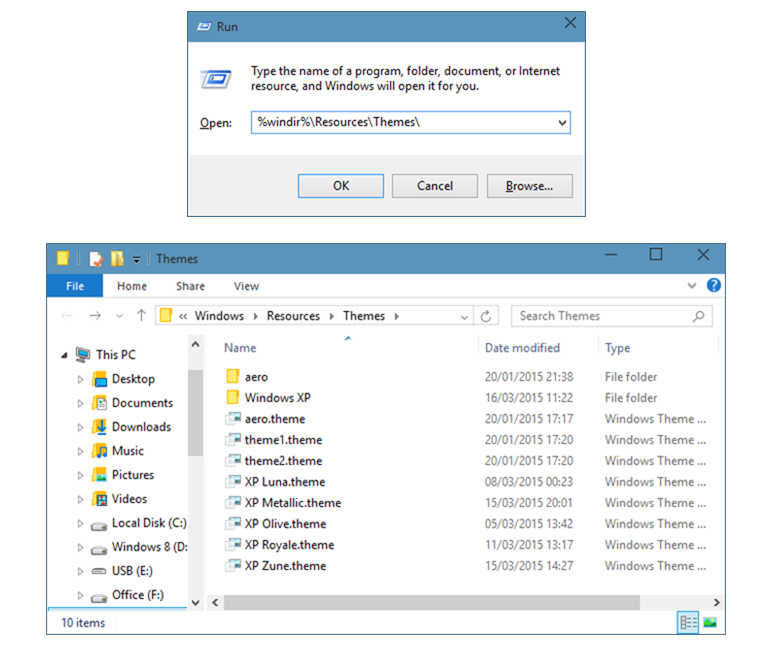Viewport: 779px width, 651px height.
Task: Switch to Details view icon
Action: click(688, 622)
